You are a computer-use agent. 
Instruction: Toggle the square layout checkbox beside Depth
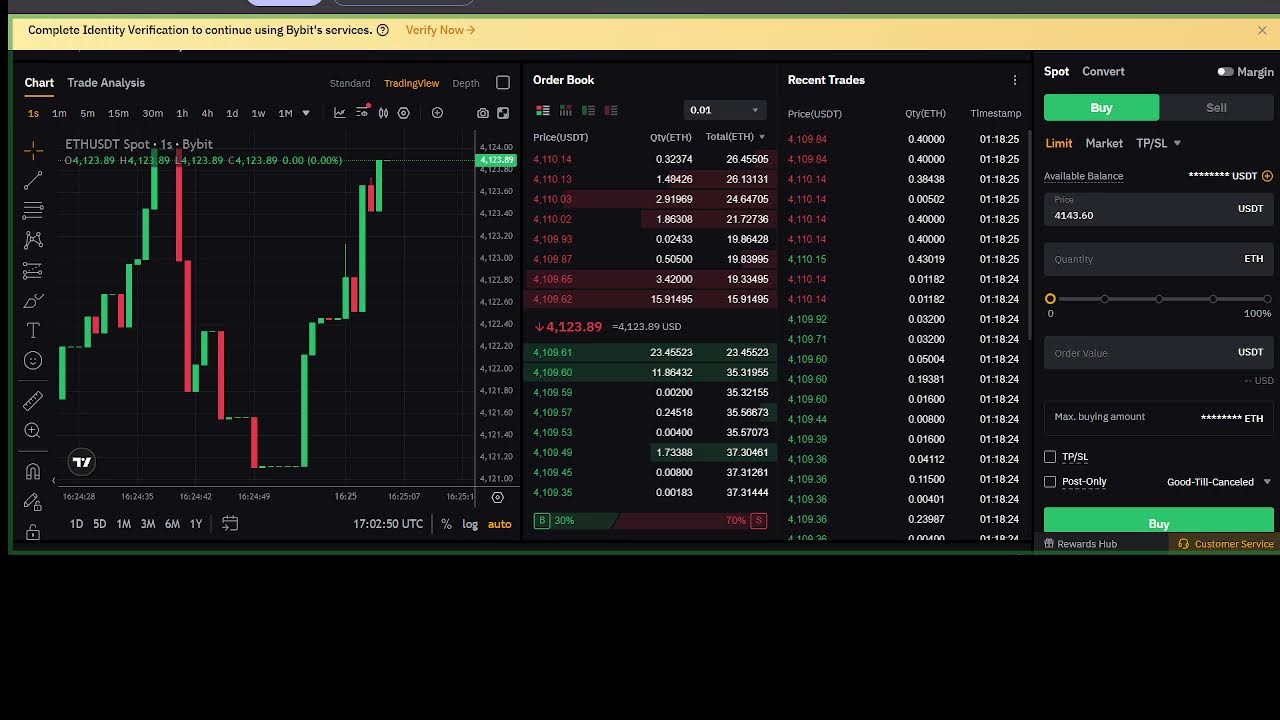(x=503, y=83)
